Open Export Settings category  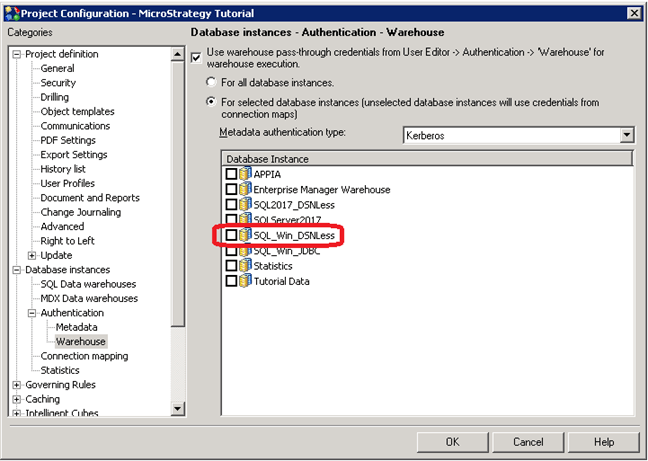tap(74, 155)
